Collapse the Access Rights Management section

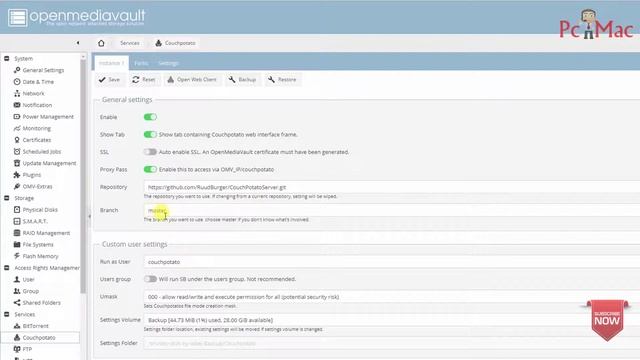pos(7,268)
